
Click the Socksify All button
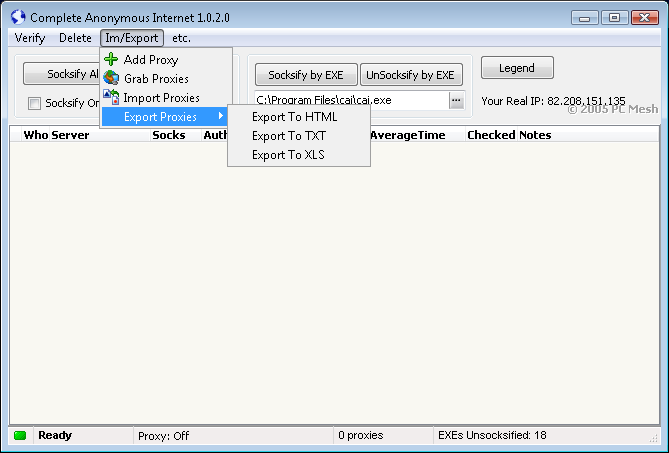click(62, 74)
